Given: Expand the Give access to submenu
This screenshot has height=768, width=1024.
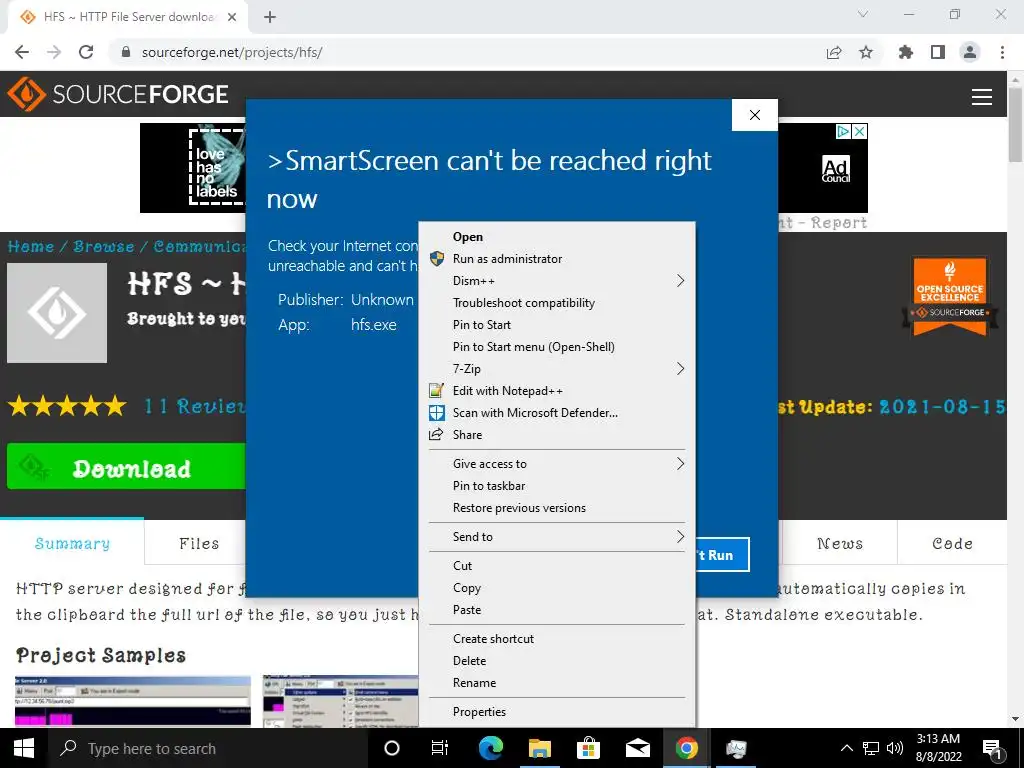Looking at the screenshot, I should (557, 464).
